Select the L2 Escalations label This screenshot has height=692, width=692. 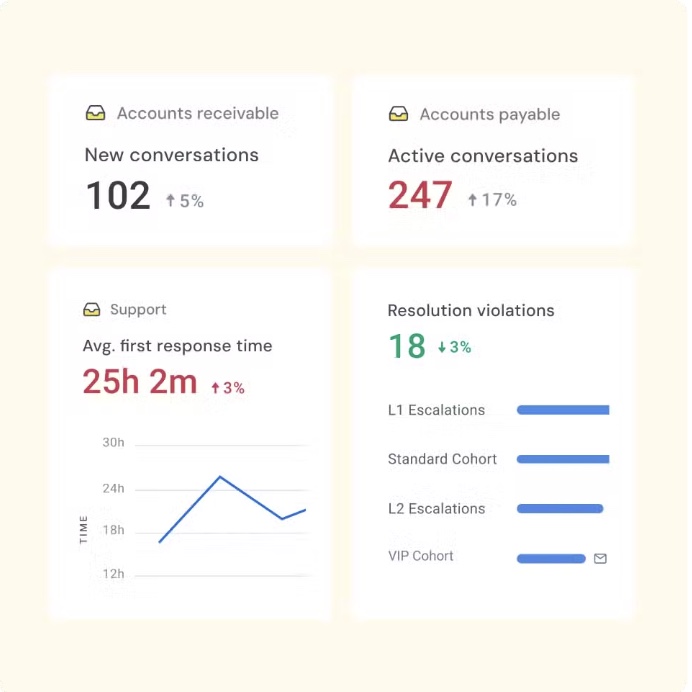436,509
